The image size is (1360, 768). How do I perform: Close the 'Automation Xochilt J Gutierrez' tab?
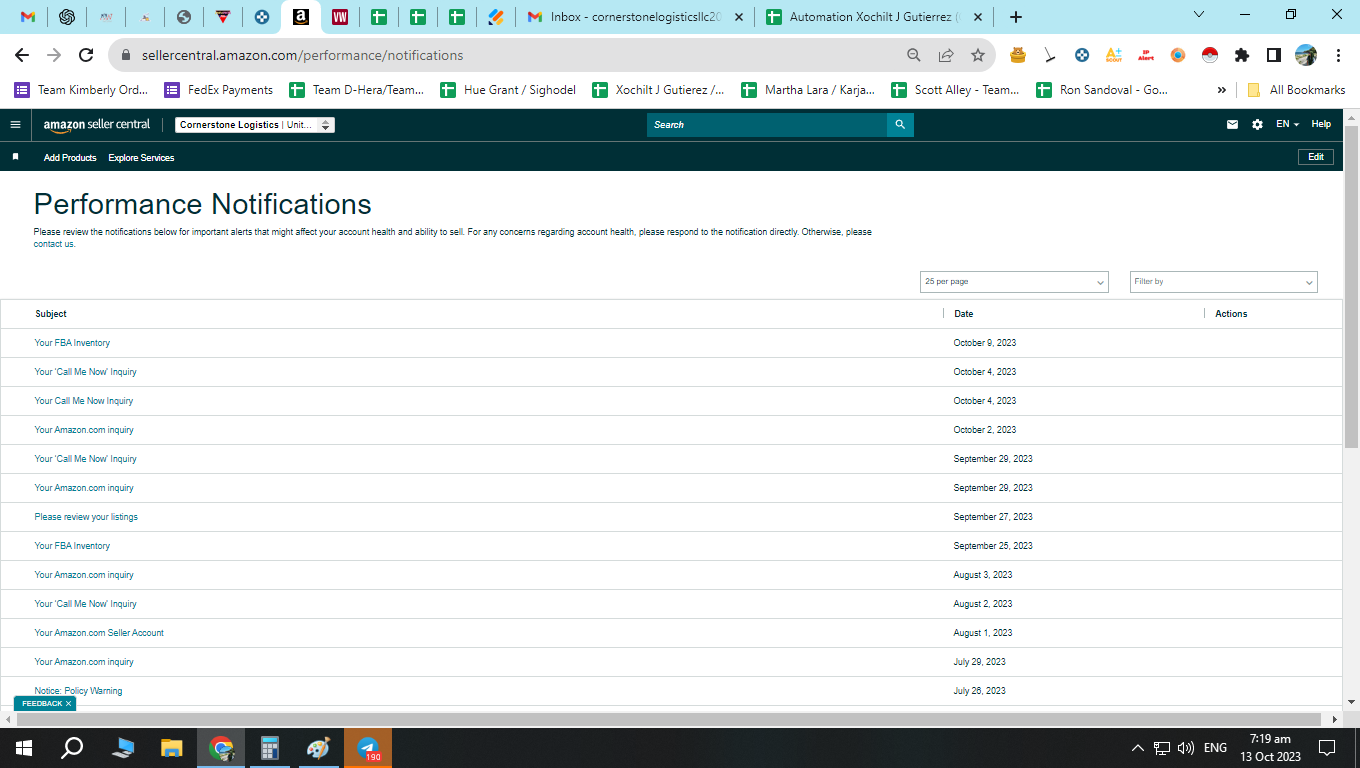[978, 17]
